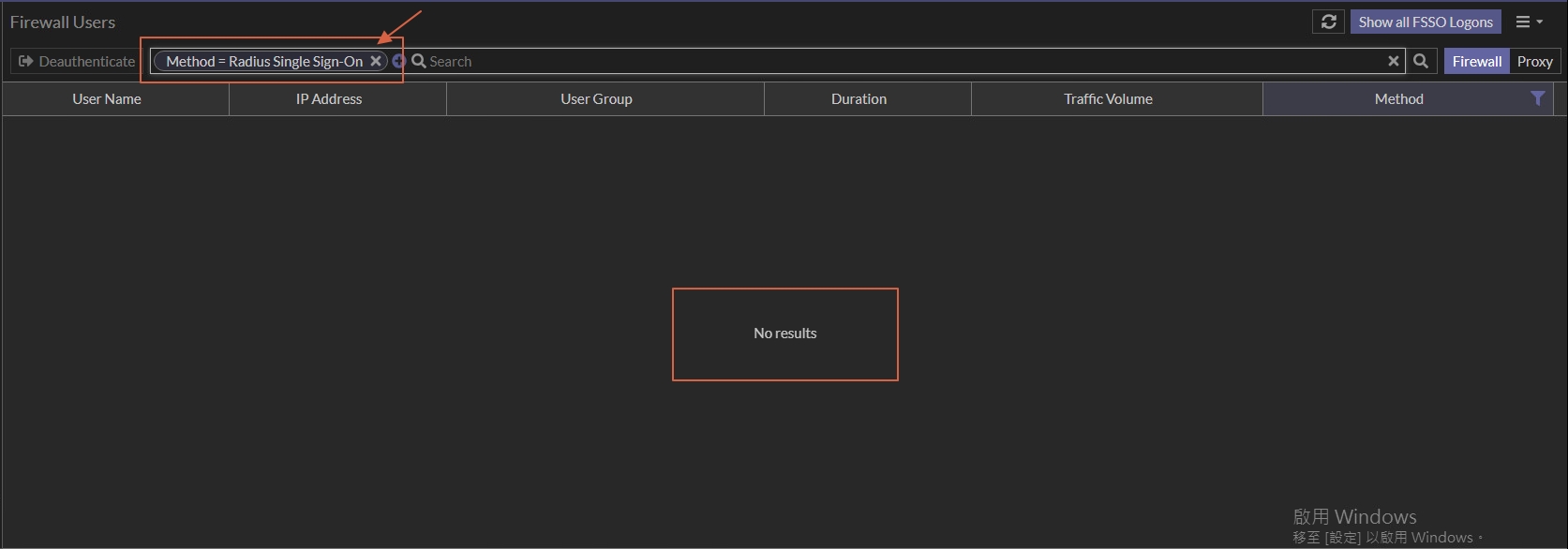Switch to the Proxy tab
The image size is (1568, 549).
[x=1535, y=61]
